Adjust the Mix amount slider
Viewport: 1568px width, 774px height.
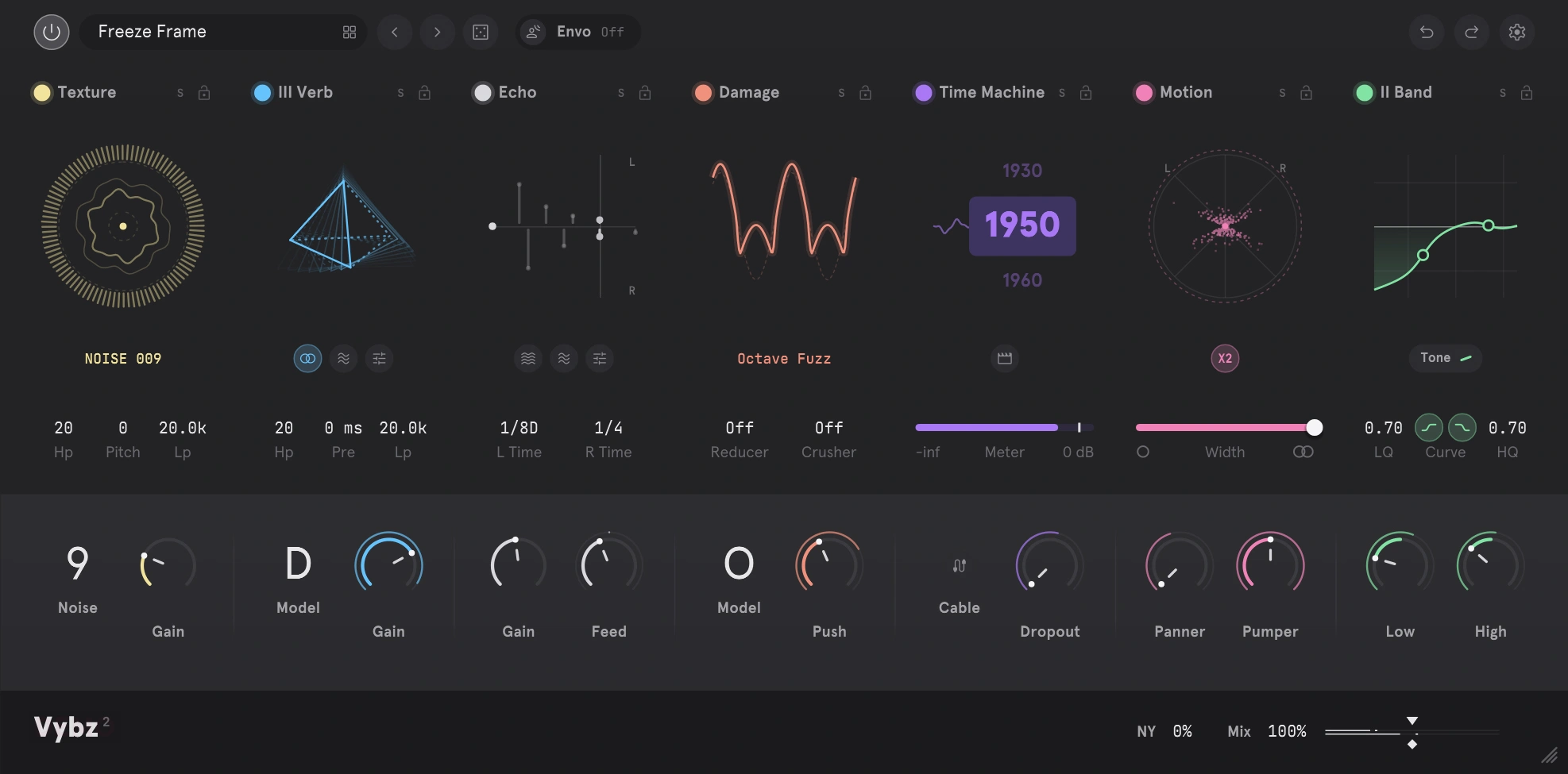click(x=1412, y=732)
